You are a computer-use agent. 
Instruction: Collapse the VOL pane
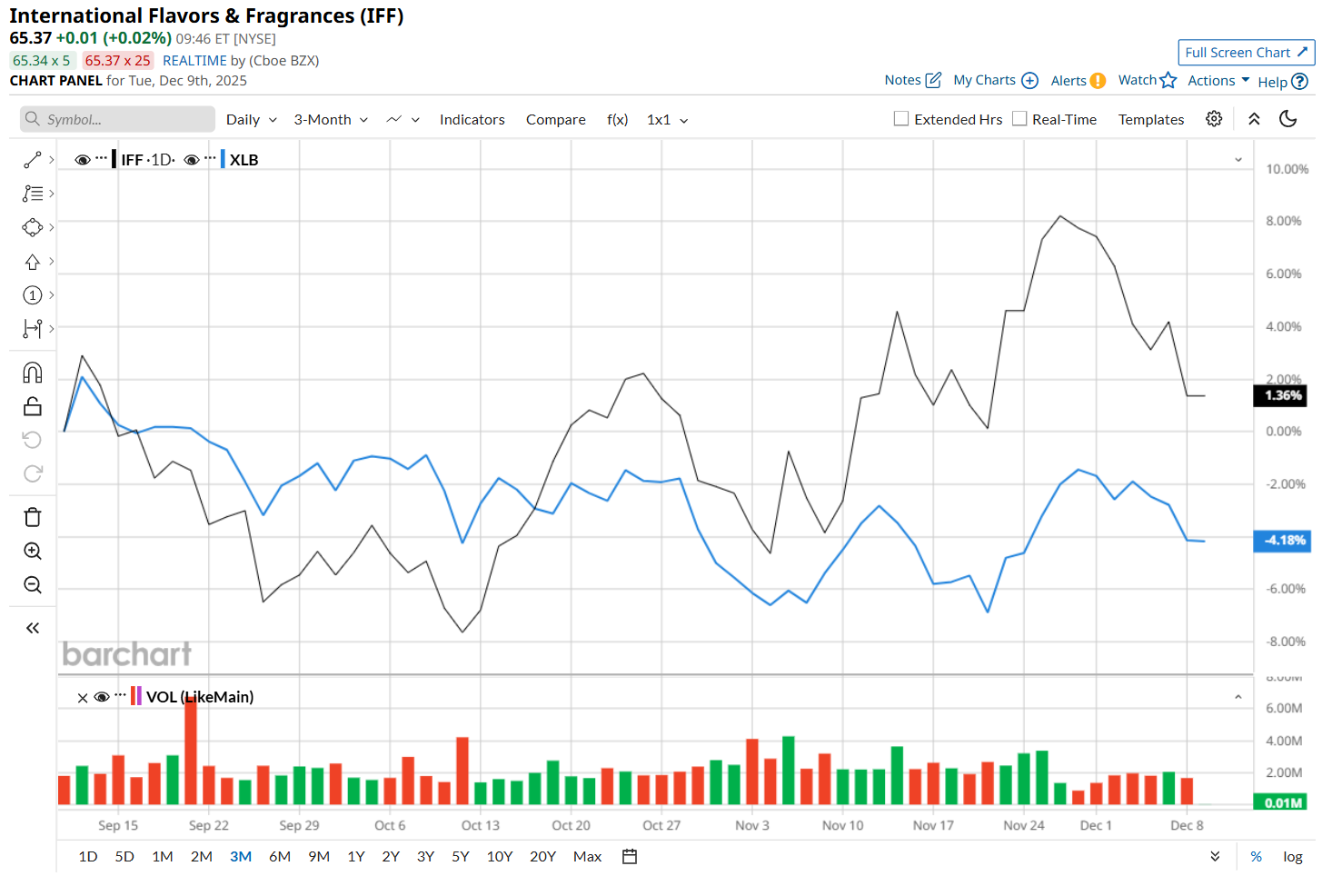tap(1238, 697)
